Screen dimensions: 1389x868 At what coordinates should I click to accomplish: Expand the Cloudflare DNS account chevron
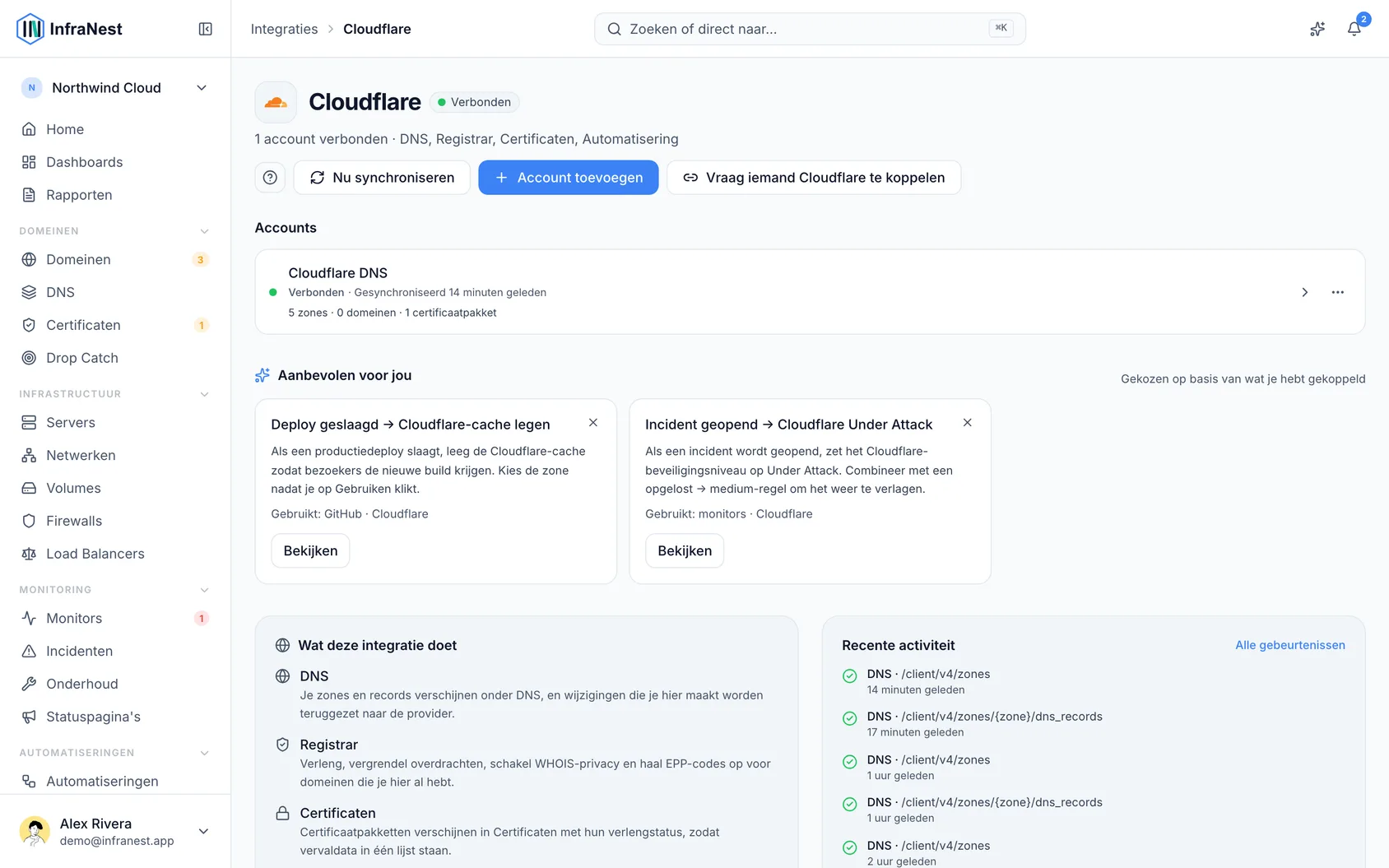click(x=1304, y=292)
